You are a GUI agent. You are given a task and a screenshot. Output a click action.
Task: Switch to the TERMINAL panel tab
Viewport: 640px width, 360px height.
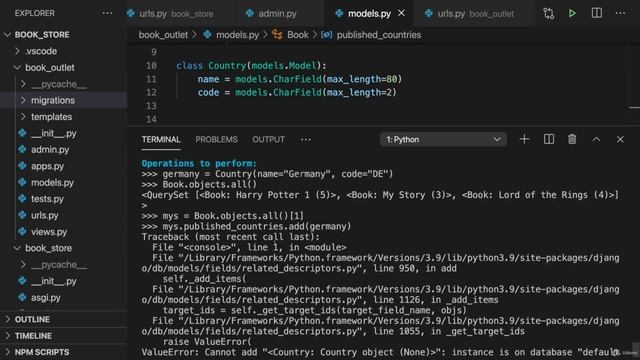[161, 140]
